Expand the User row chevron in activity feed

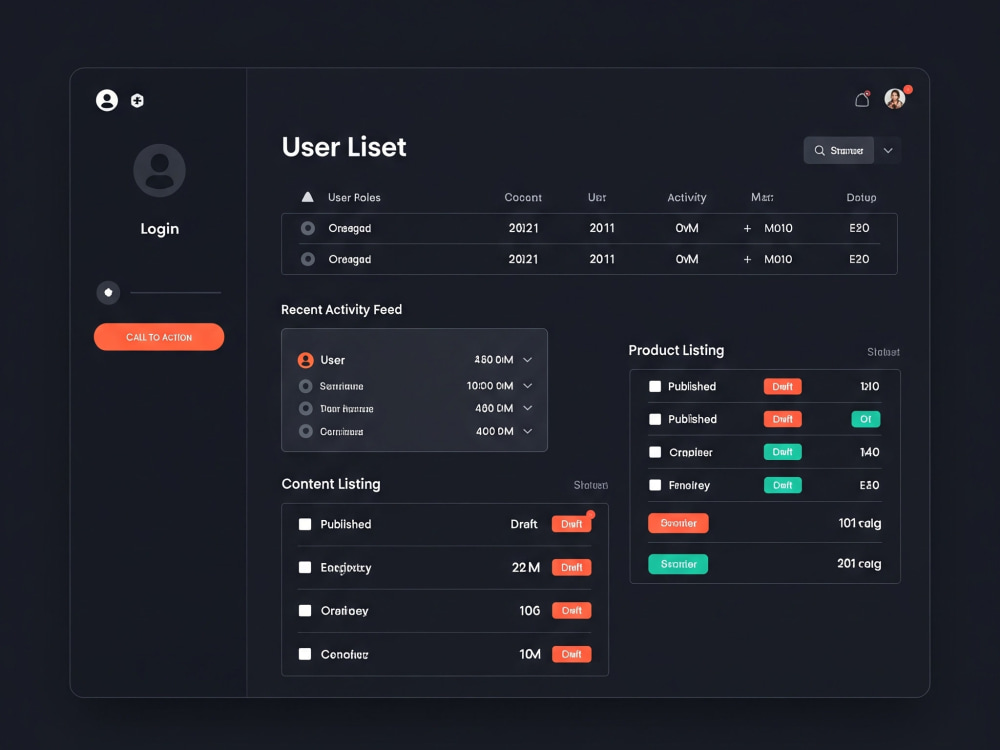pyautogui.click(x=527, y=360)
